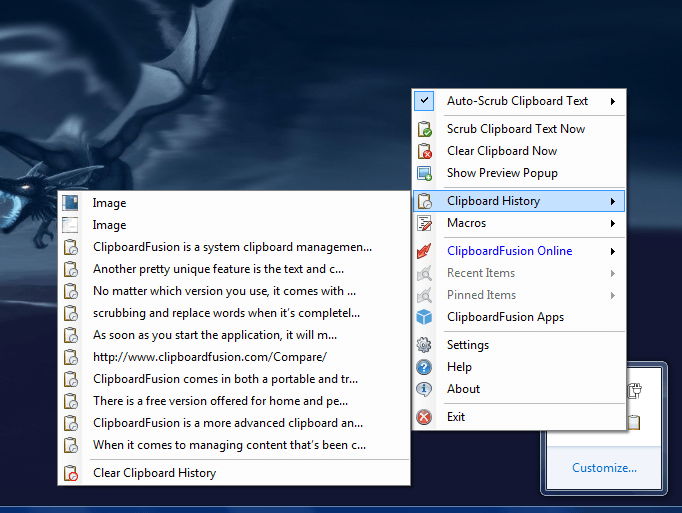The image size is (682, 513).
Task: Select Clear Clipboard Now entry
Action: click(502, 151)
